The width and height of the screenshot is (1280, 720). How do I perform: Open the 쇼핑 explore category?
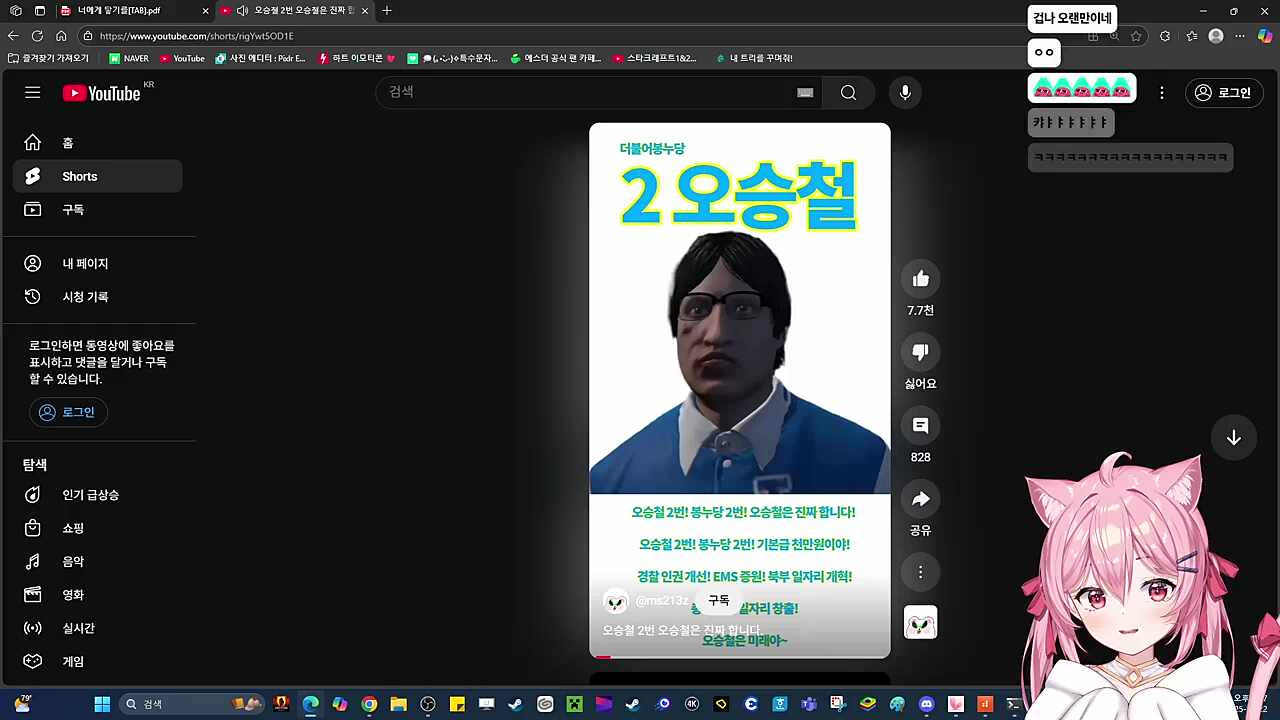[97, 528]
